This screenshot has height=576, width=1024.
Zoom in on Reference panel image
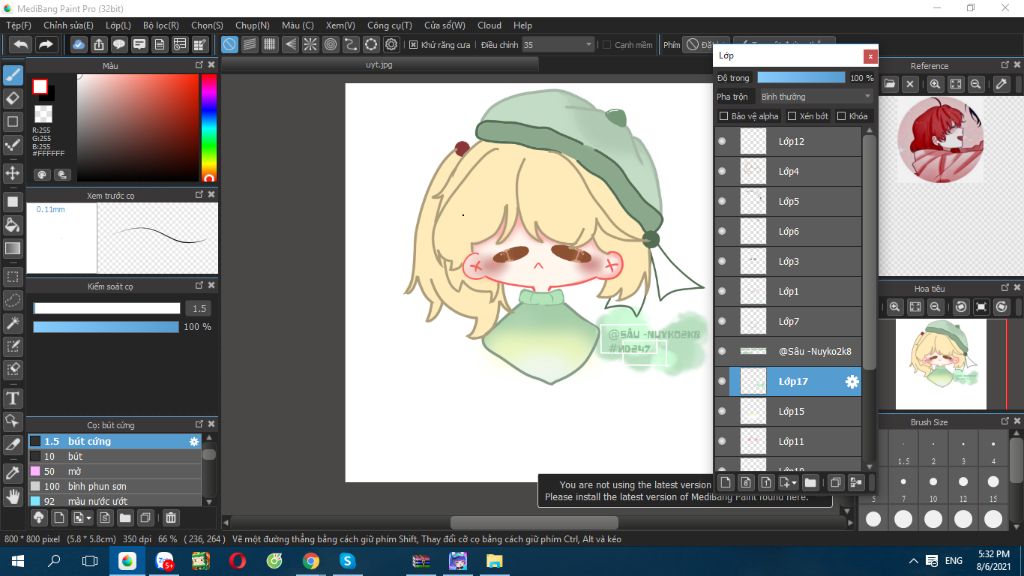point(935,84)
